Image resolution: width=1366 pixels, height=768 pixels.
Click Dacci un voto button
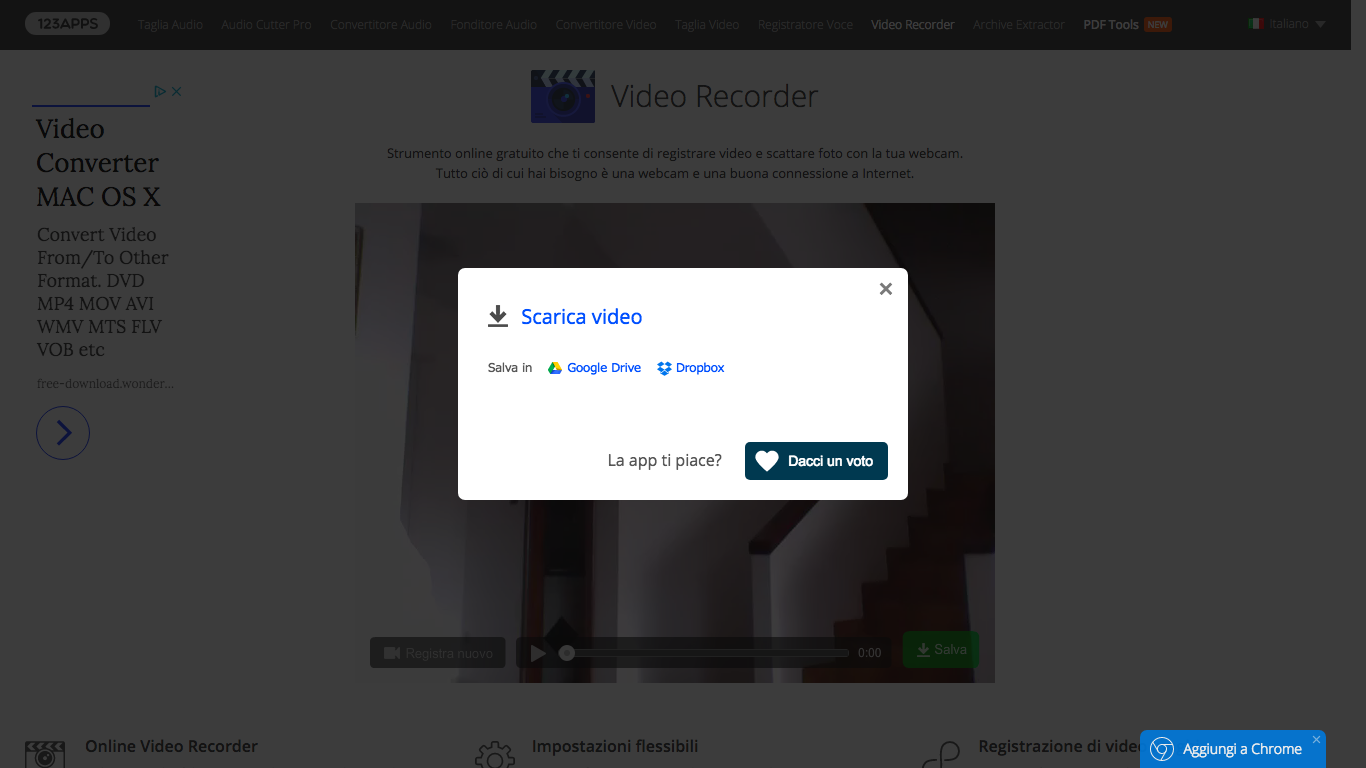coord(816,461)
